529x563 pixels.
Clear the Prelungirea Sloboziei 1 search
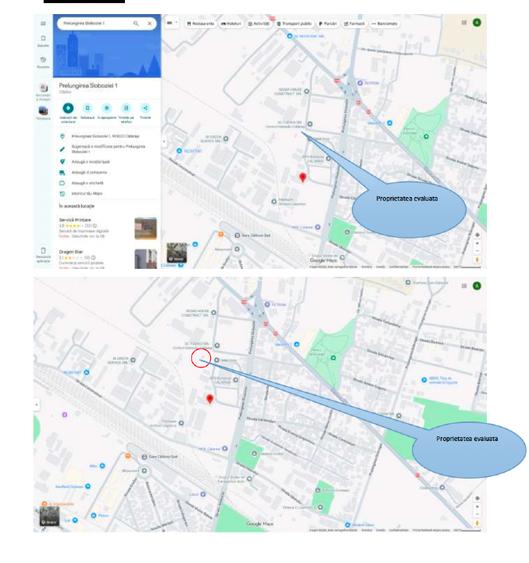[x=149, y=23]
